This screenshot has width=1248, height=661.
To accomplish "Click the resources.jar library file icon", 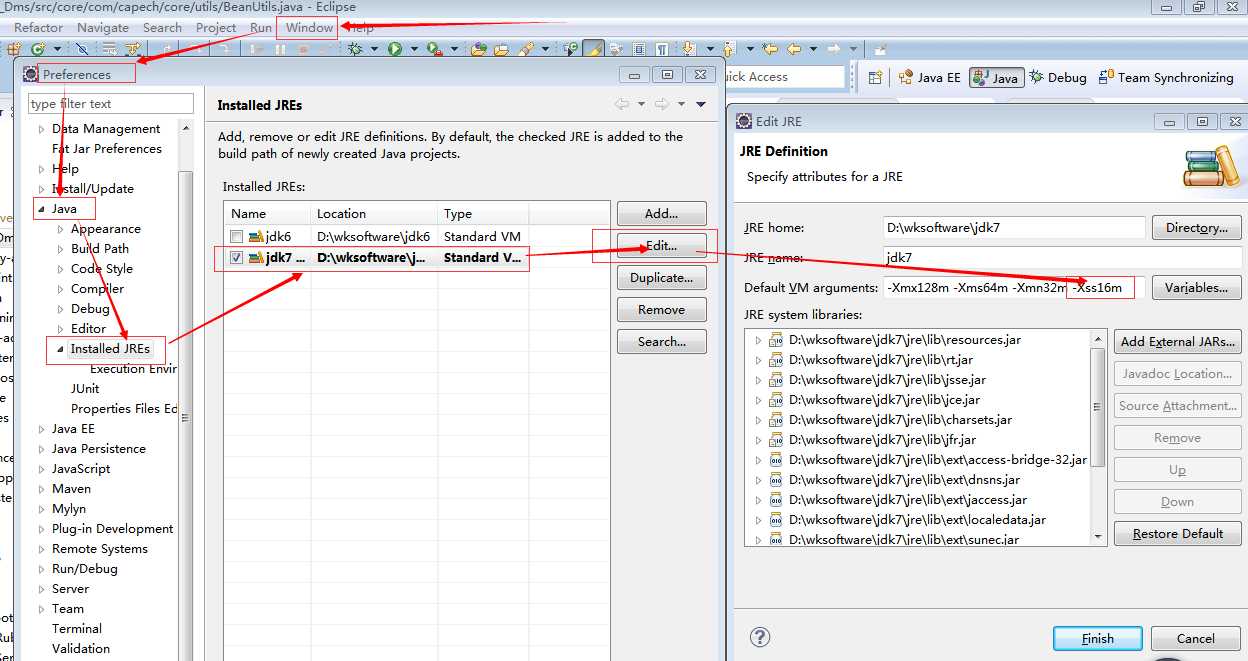I will tap(776, 340).
